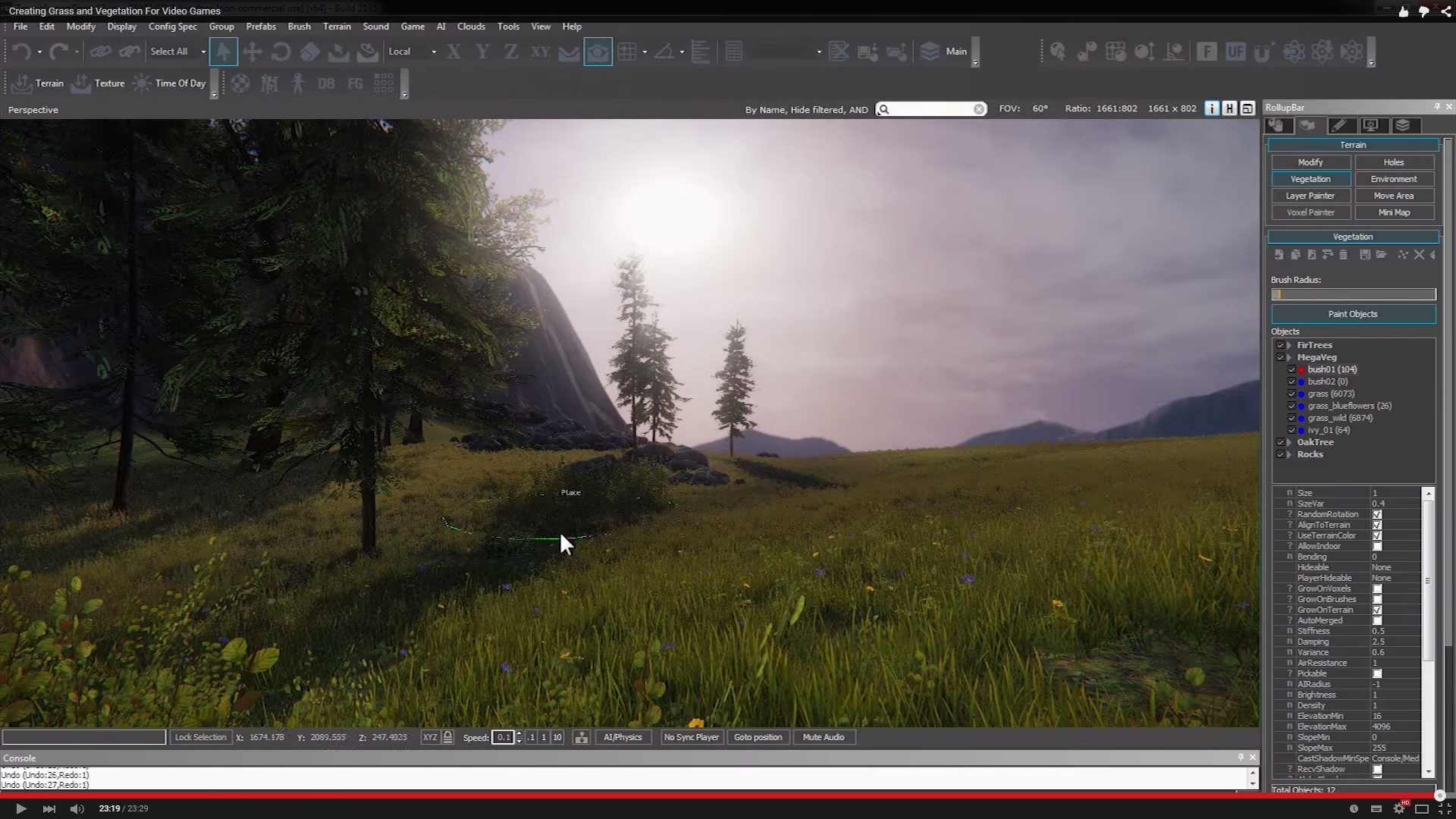
Task: Toggle the RandomRotation checkbox
Action: 1377,514
